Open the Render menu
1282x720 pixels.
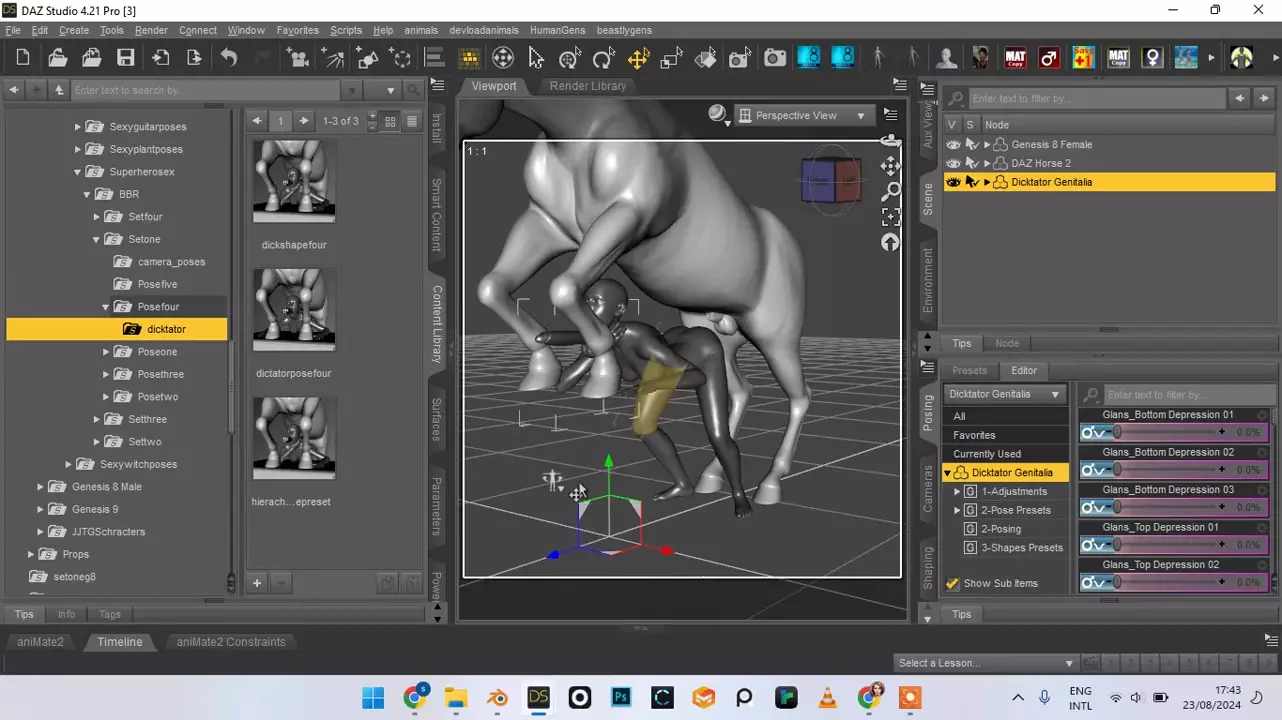click(x=151, y=30)
